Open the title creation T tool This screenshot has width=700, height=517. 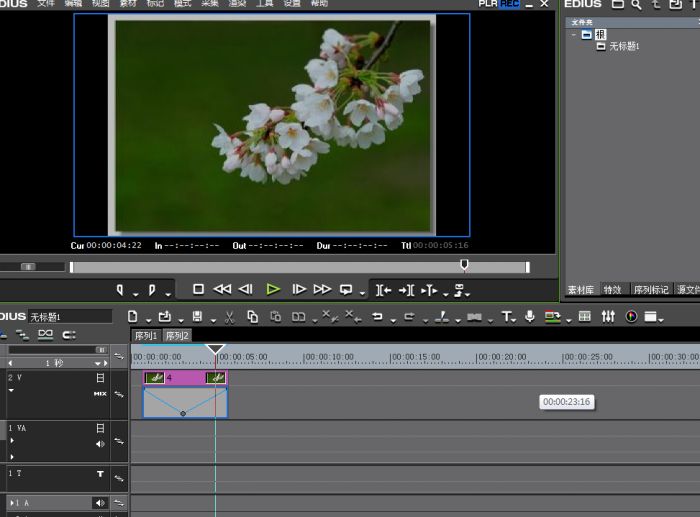(x=507, y=317)
